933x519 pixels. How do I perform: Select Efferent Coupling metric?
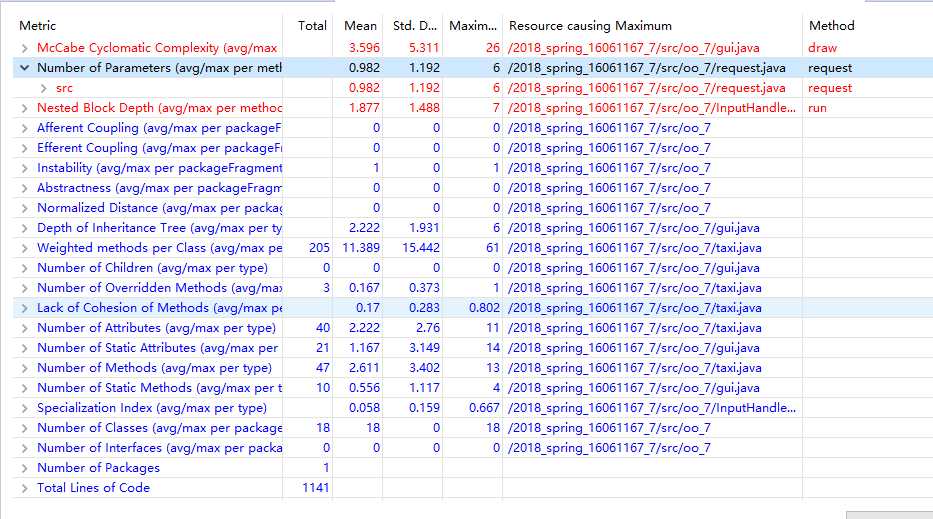coord(159,148)
